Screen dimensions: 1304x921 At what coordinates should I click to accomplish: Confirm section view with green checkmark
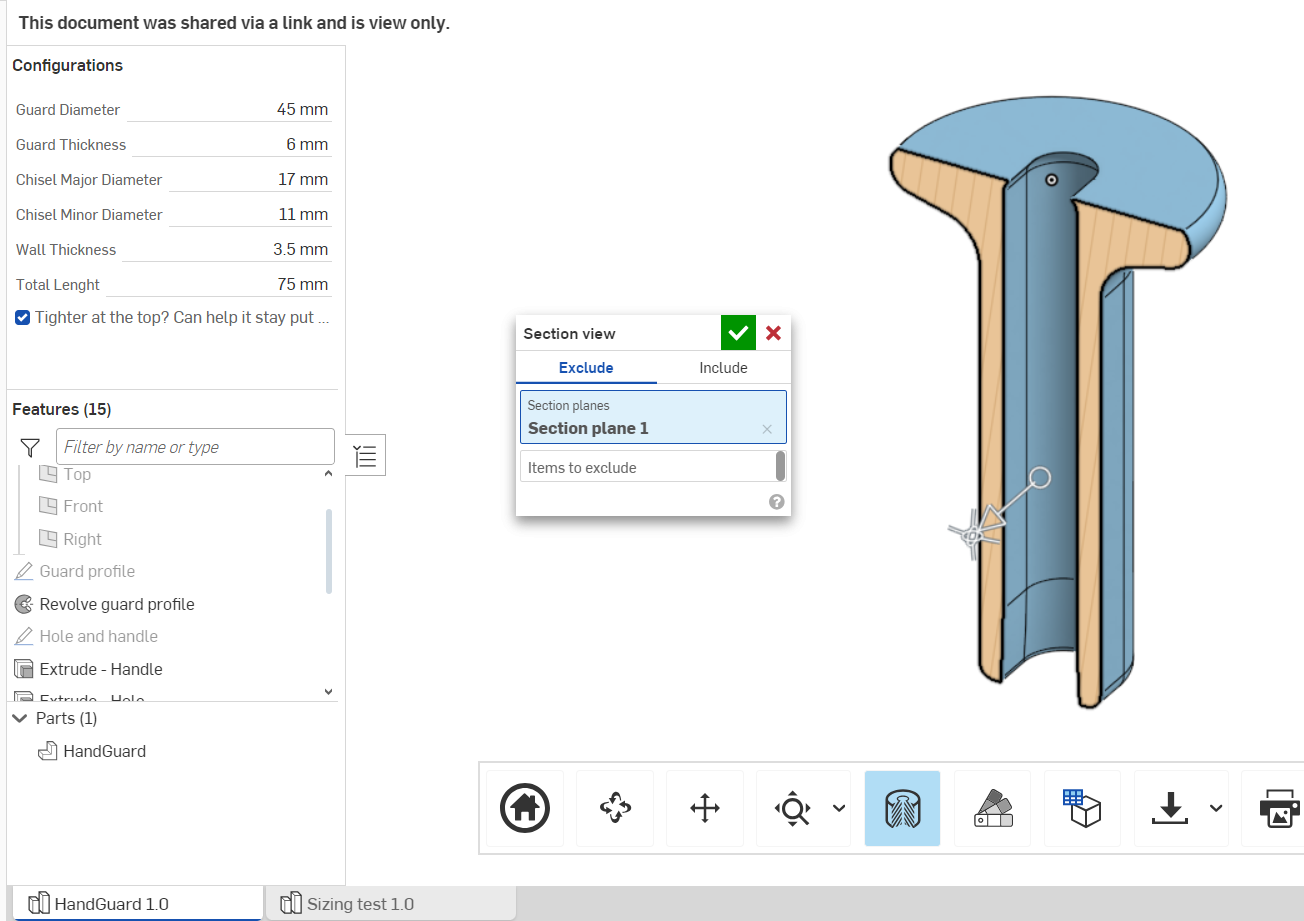pos(738,333)
